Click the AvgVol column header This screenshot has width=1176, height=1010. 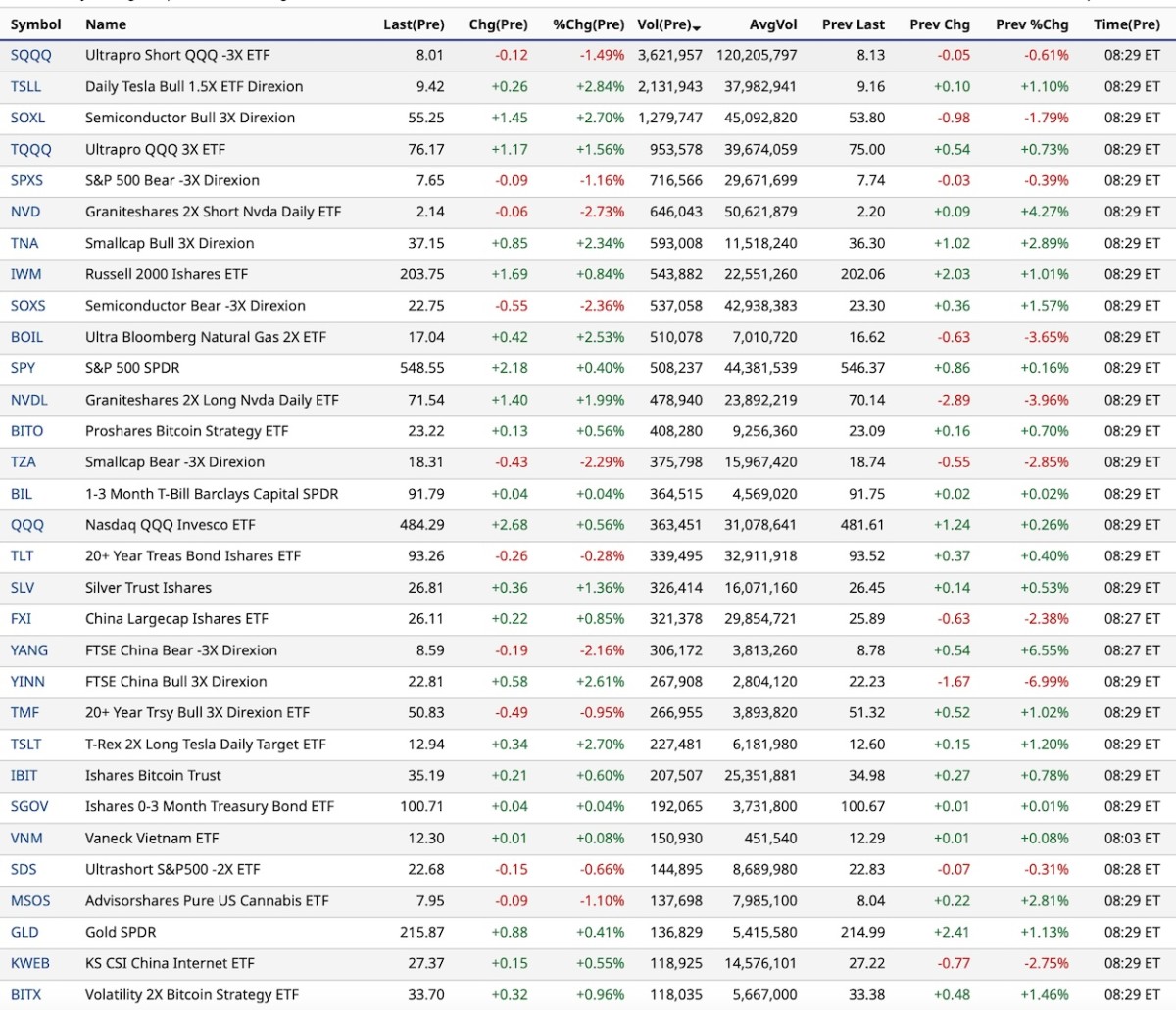[x=772, y=24]
